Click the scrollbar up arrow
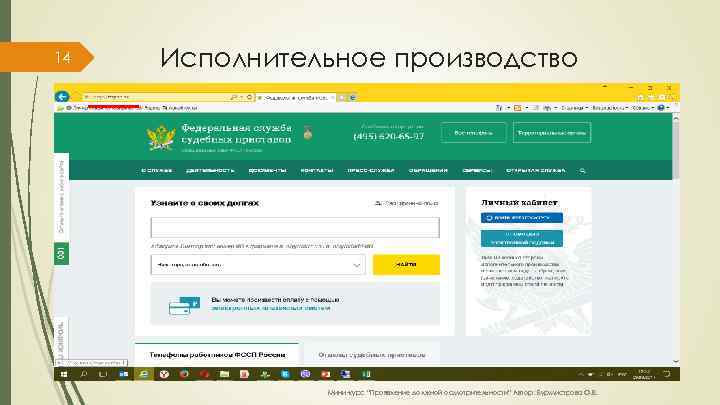Image resolution: width=720 pixels, height=405 pixels. coord(675,118)
